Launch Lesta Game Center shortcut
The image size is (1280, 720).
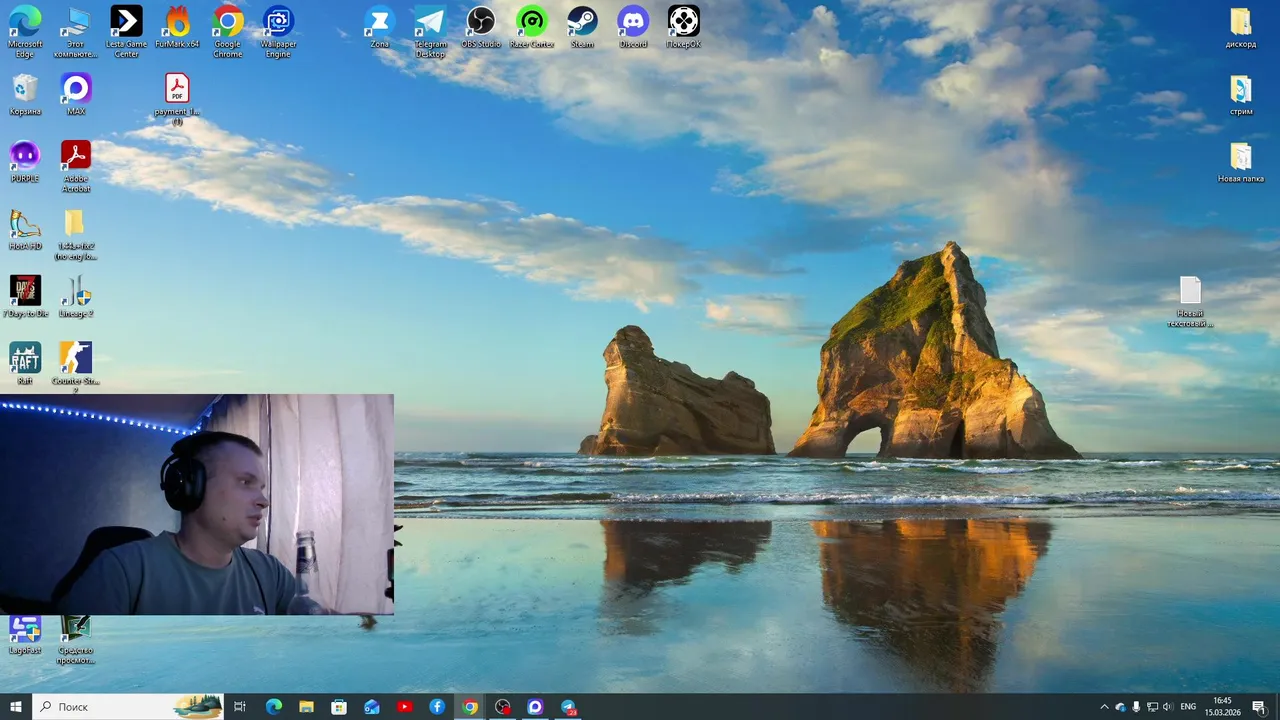126,31
